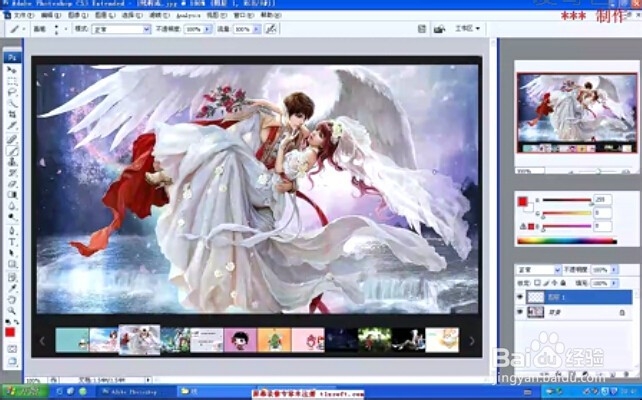
Task: Select the 图层 1 layer row
Action: click(574, 297)
